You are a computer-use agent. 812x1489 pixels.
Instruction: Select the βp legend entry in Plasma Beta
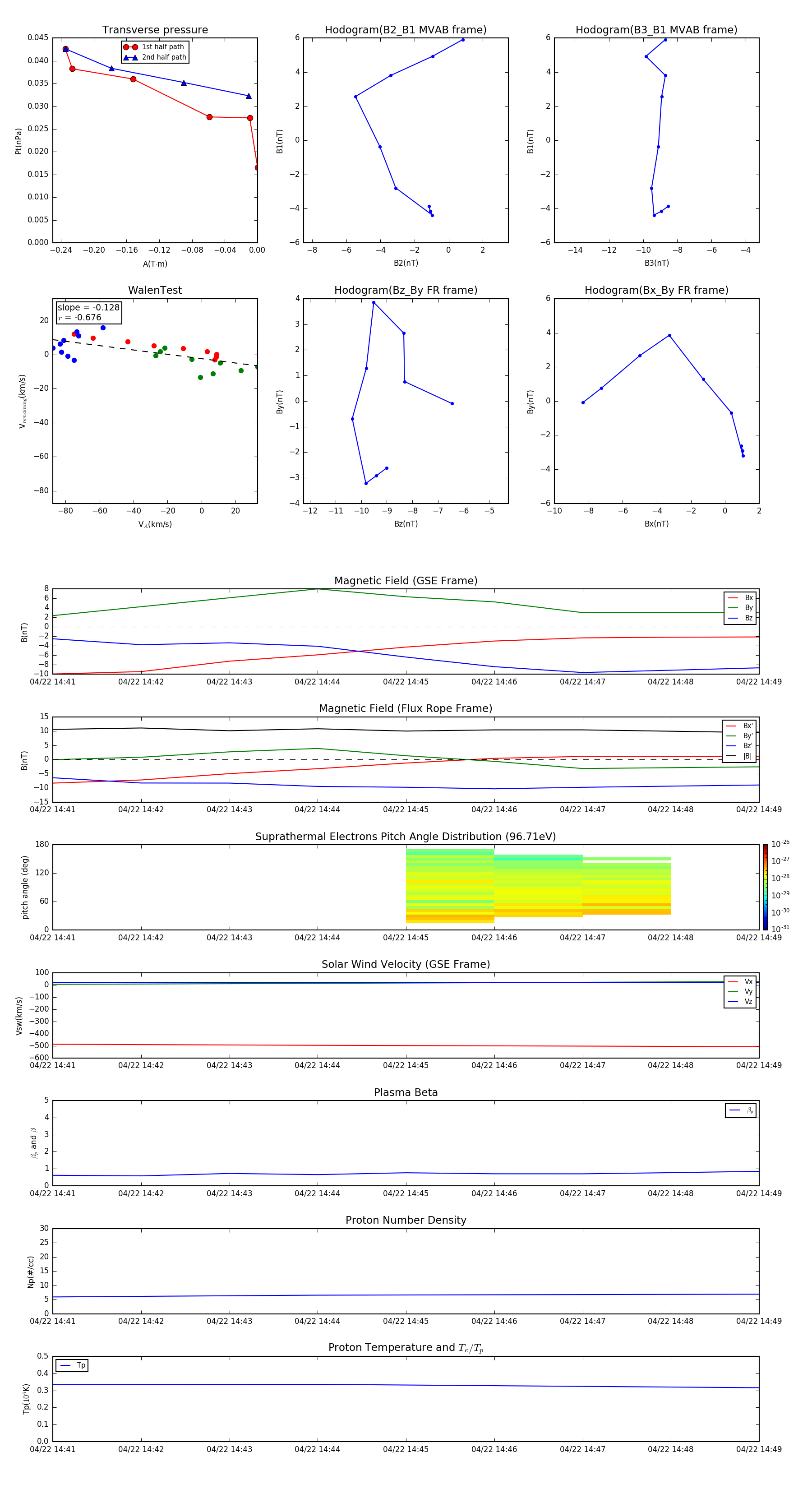pyautogui.click(x=741, y=1110)
